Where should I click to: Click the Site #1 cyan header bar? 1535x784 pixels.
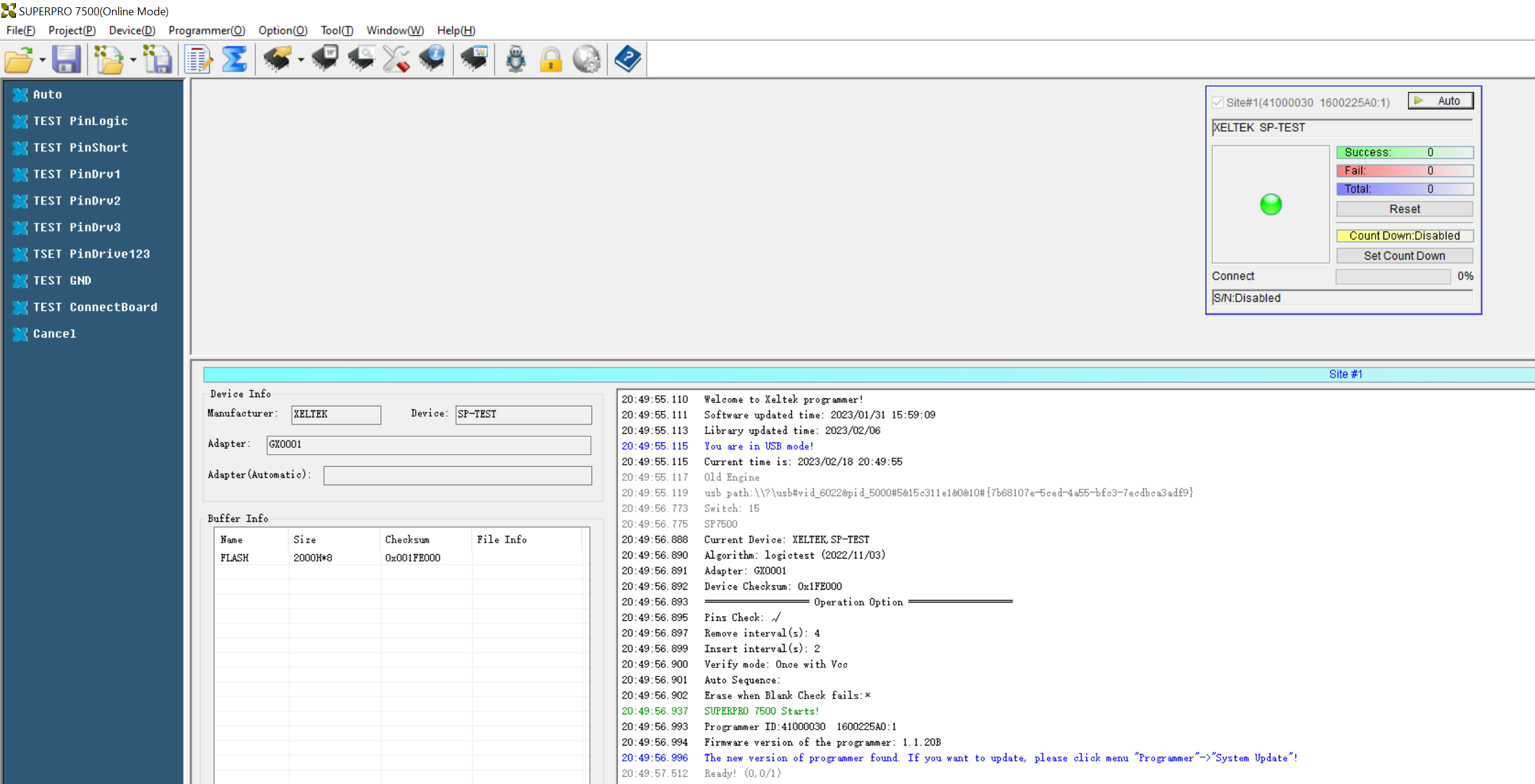coord(868,375)
